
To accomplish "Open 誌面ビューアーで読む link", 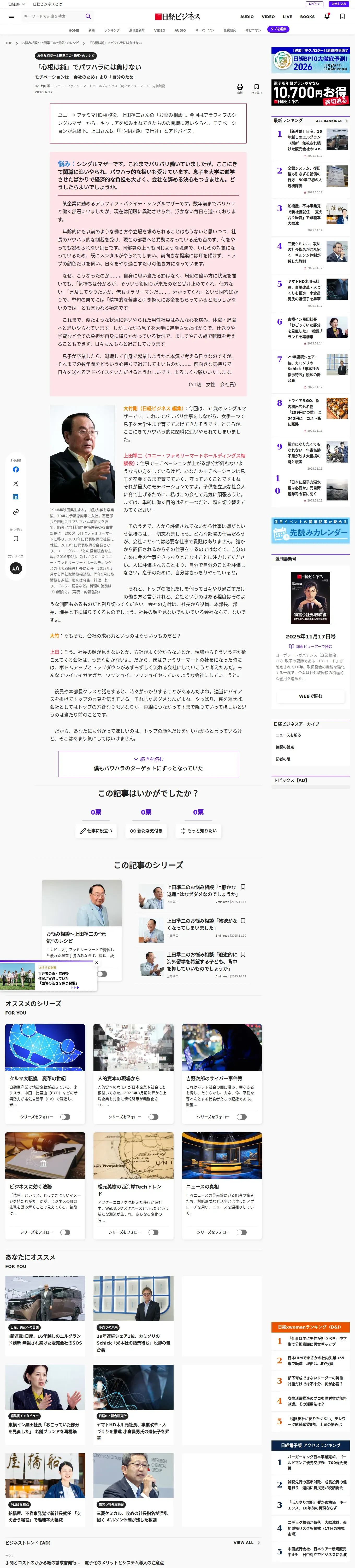I will (311, 647).
